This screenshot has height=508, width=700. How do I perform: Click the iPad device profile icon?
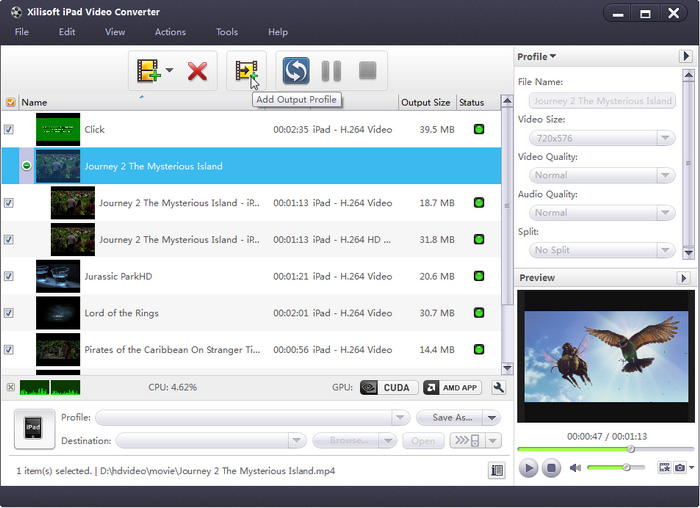34,429
